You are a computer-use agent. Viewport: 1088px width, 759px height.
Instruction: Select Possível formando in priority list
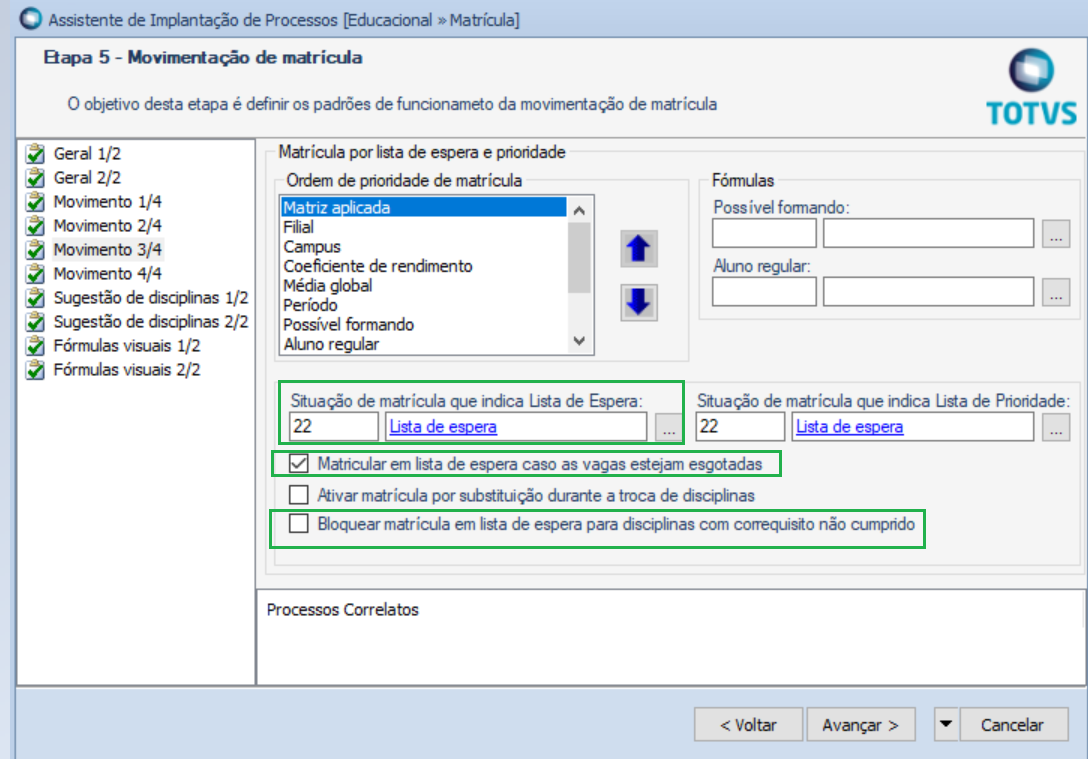point(423,324)
